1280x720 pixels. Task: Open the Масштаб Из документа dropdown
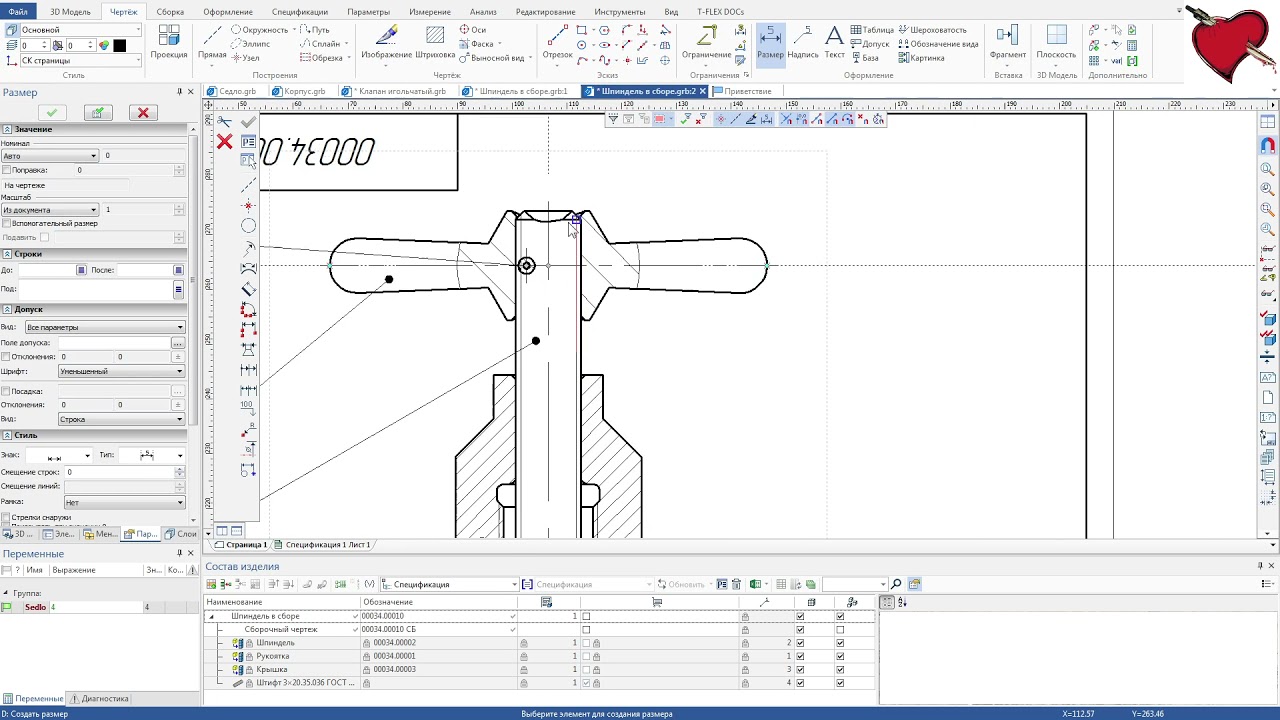coord(50,210)
